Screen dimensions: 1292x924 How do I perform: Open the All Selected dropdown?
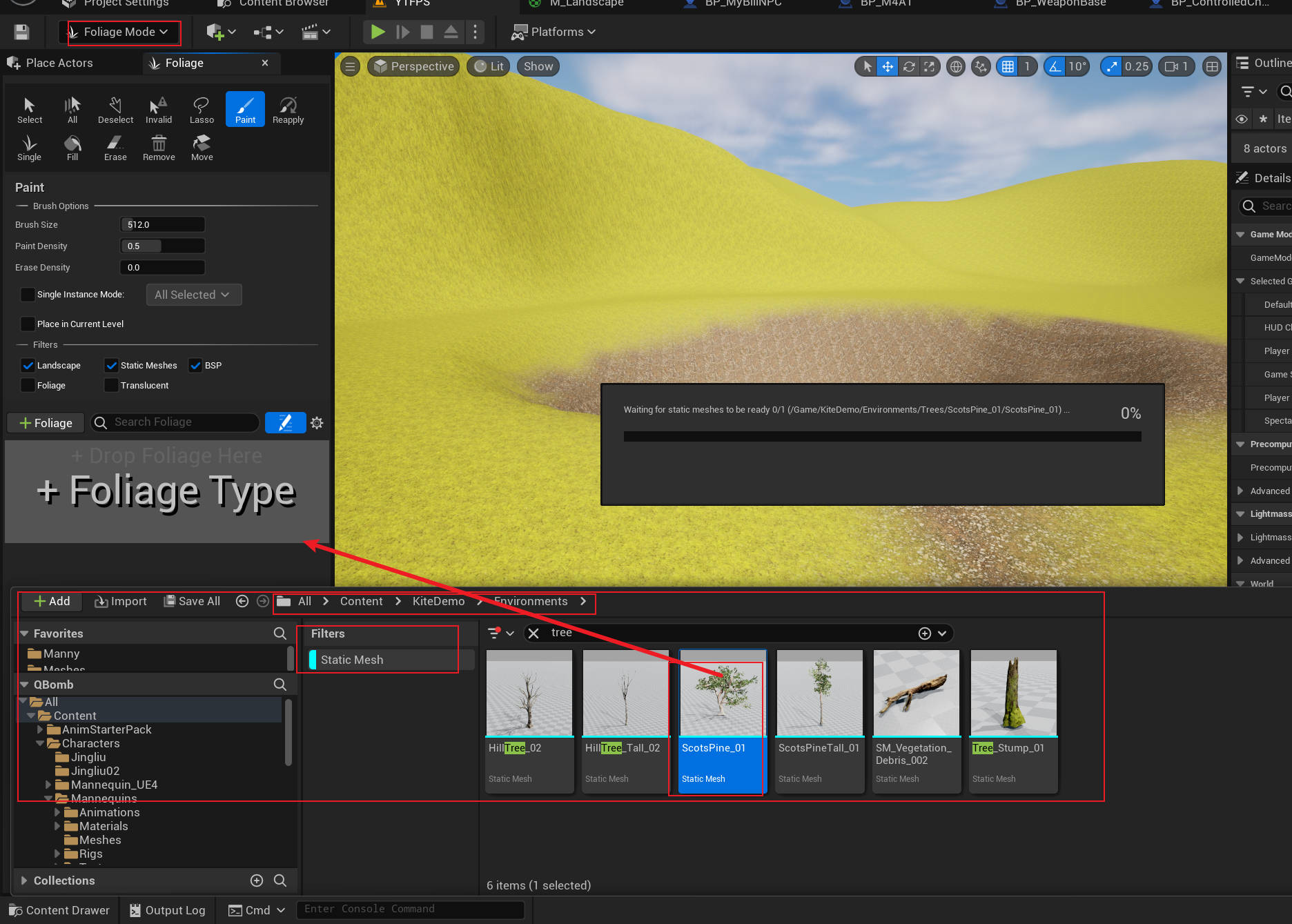coord(193,295)
